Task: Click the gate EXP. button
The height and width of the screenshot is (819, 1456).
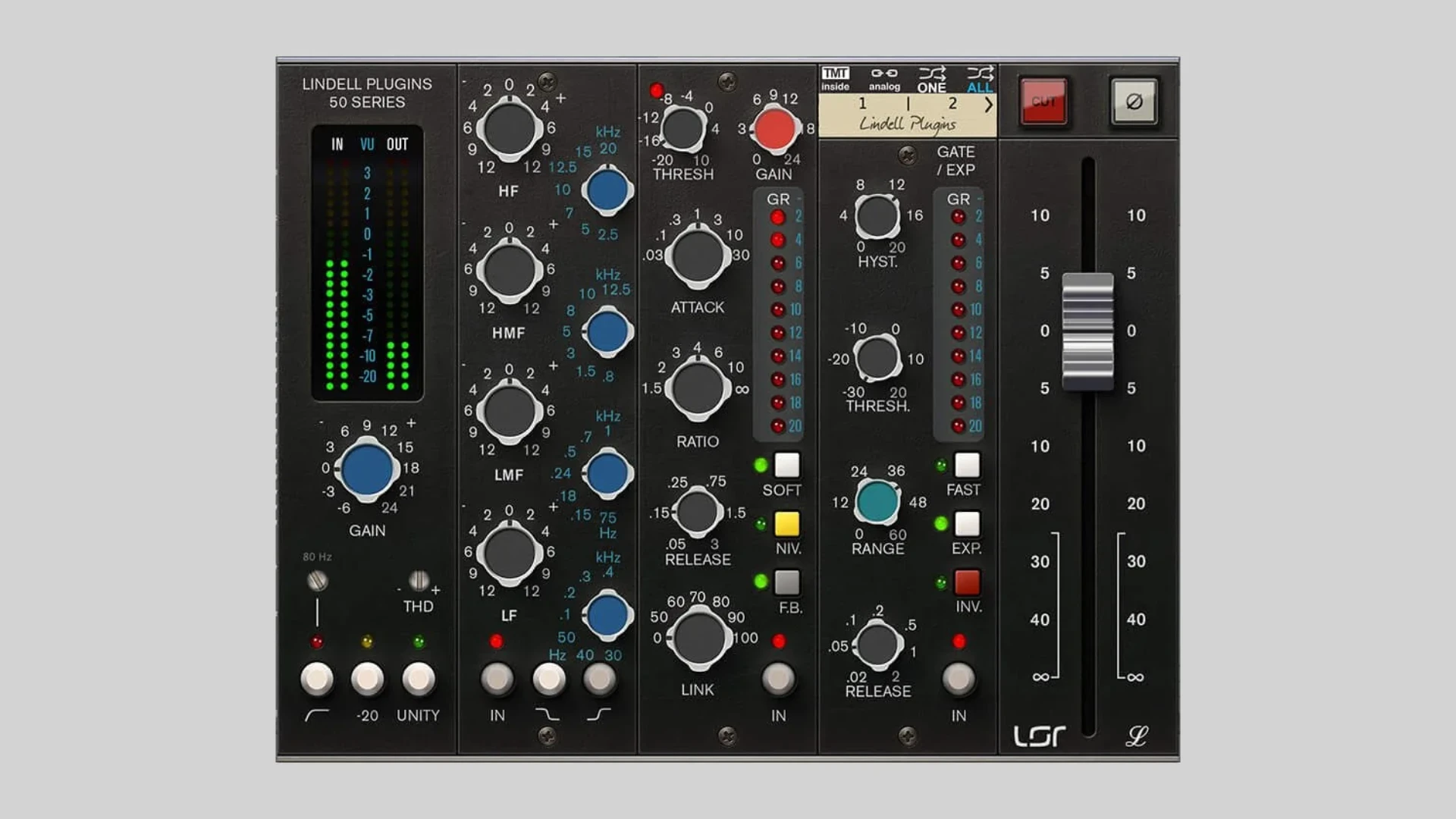Action: pos(967,523)
